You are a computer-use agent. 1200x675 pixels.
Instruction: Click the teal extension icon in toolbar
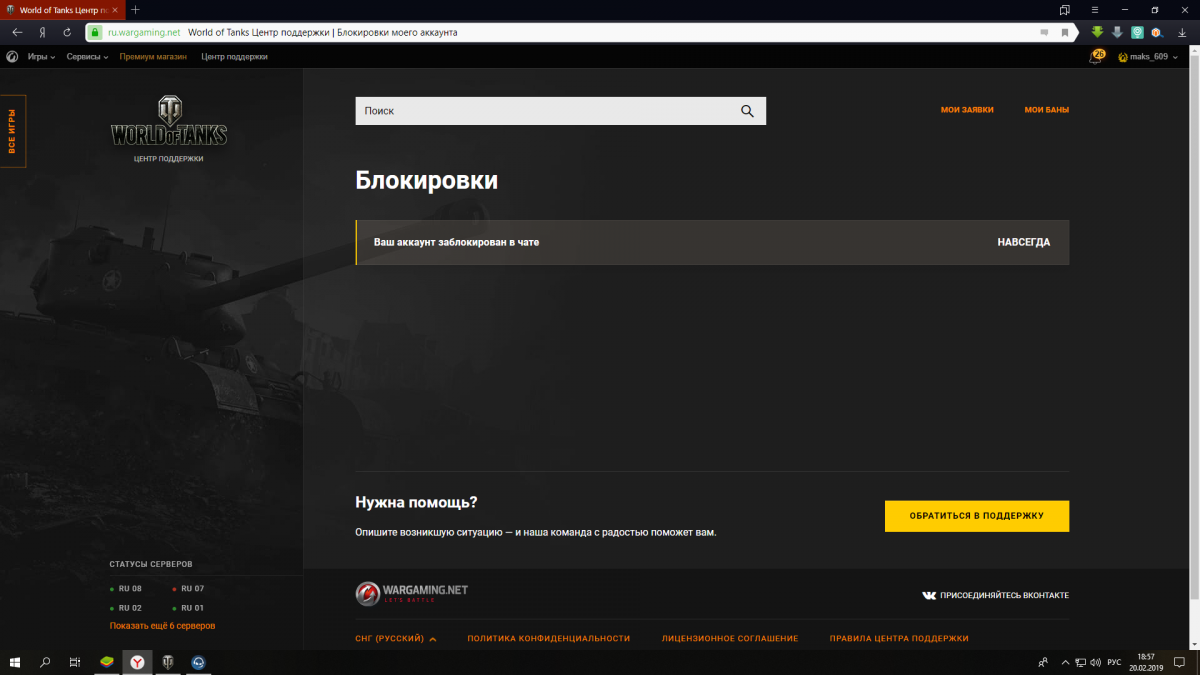[x=1137, y=32]
